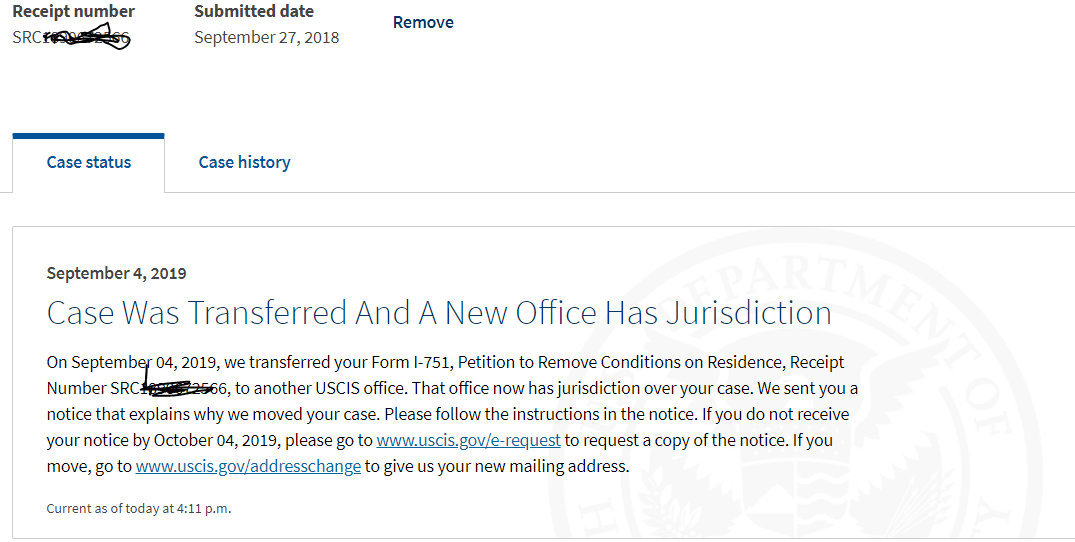Click the September 27, 2018 submitted date
The width and height of the screenshot is (1075, 542).
[x=266, y=37]
